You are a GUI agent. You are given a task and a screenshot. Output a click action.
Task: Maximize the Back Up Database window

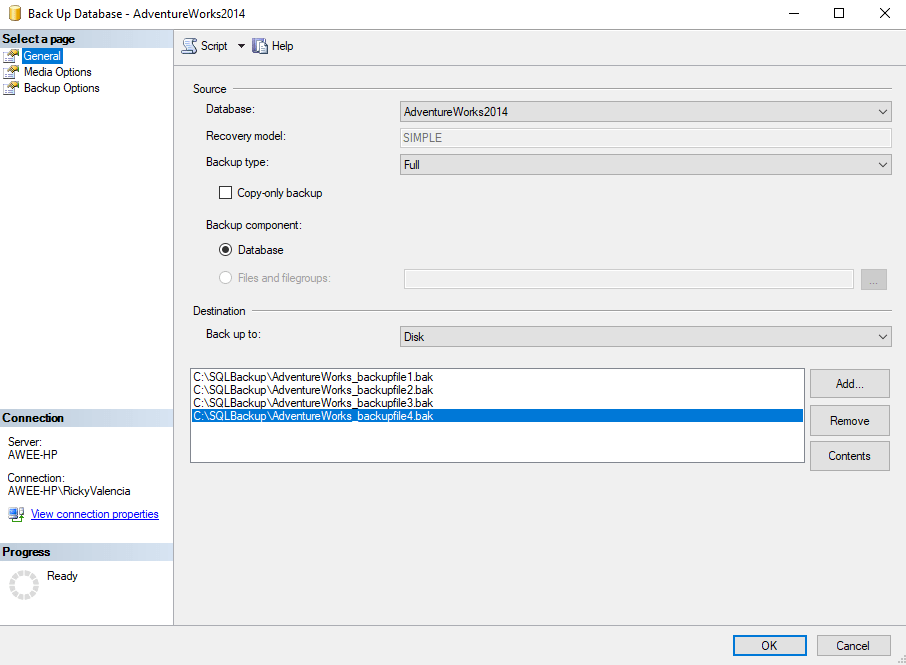pos(839,13)
